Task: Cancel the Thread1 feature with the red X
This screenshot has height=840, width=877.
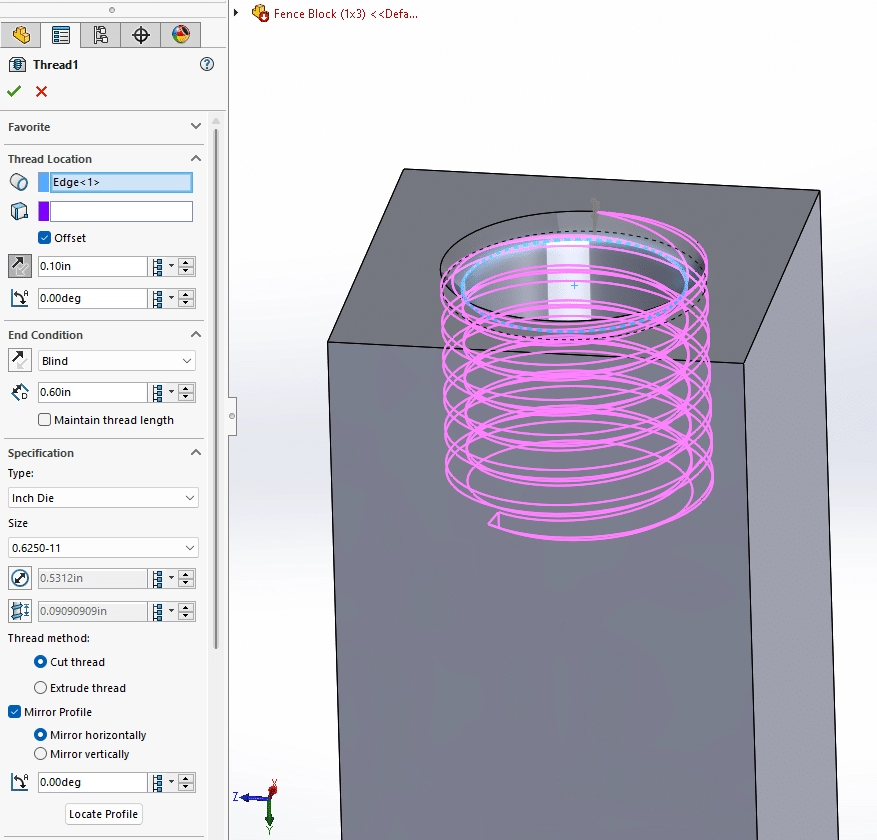Action: (x=40, y=91)
